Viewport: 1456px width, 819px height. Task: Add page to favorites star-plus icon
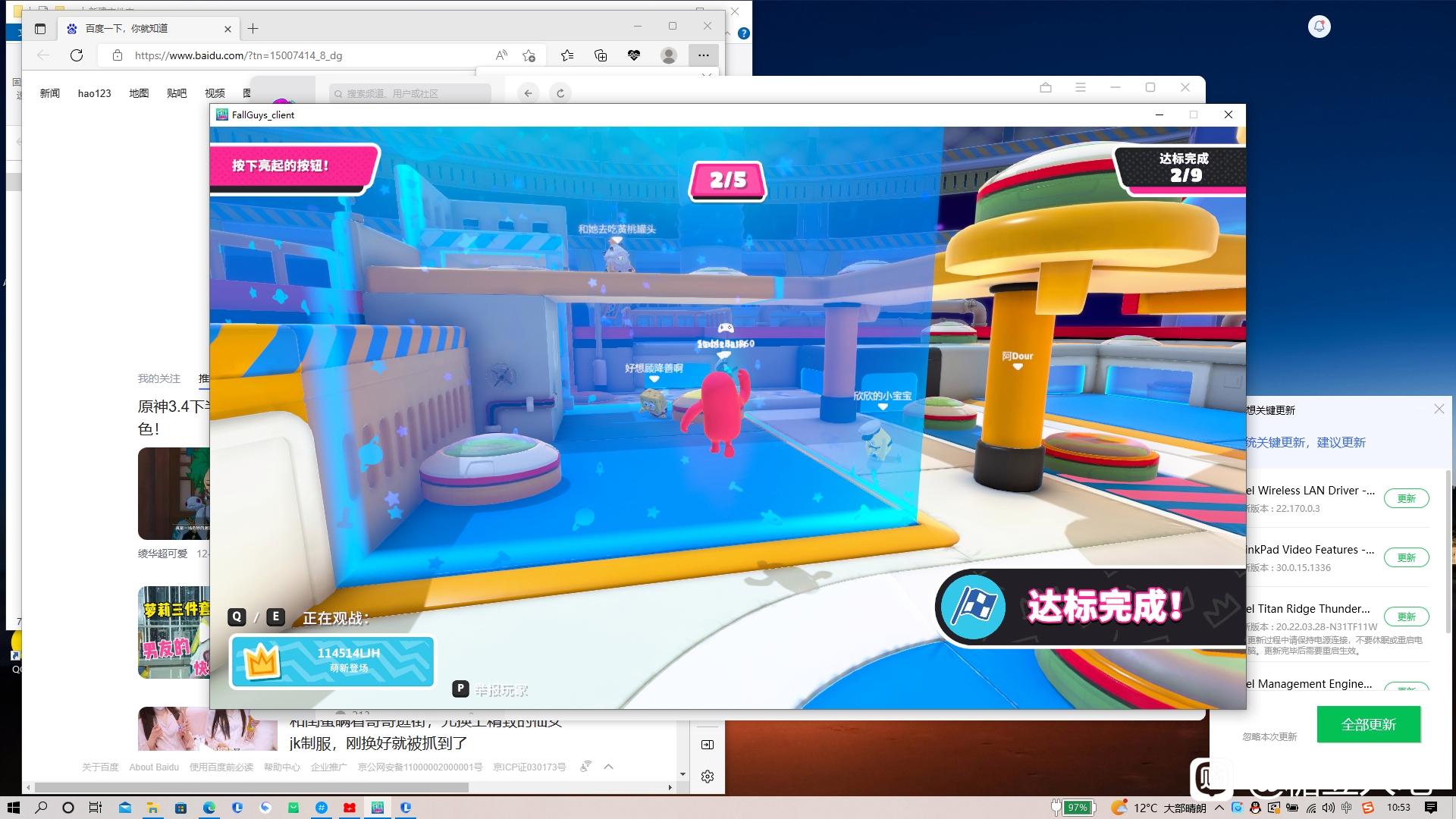(529, 55)
